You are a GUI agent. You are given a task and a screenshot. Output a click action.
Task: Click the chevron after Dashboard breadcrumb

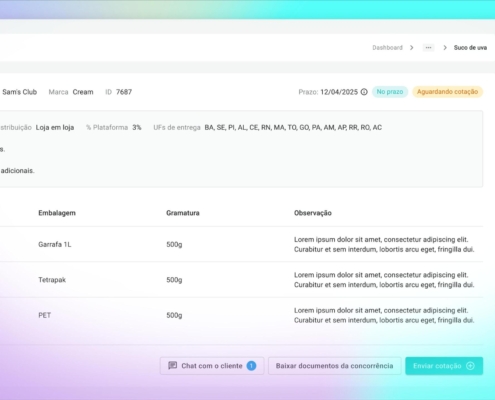coord(412,48)
